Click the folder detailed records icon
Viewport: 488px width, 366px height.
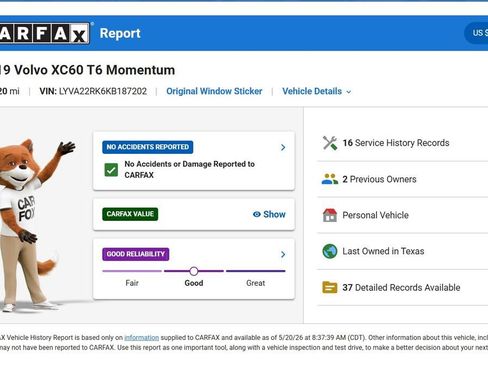(330, 287)
